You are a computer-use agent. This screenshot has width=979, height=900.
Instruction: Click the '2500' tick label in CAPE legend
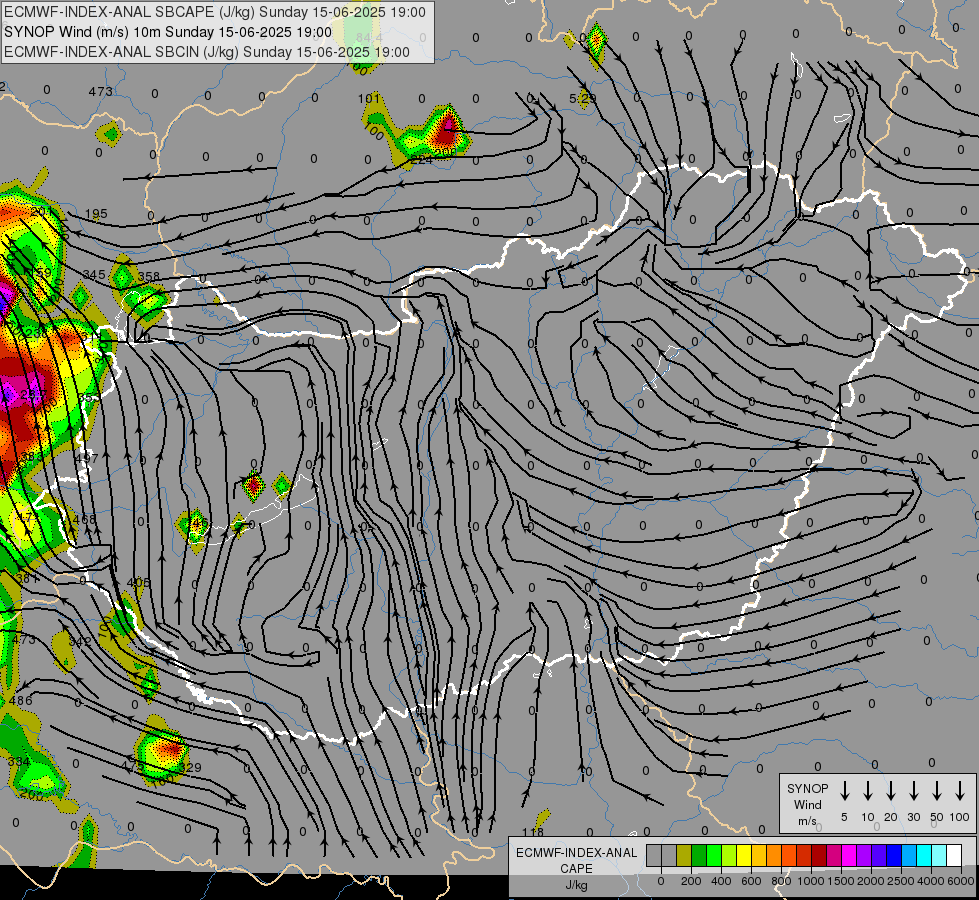click(x=901, y=881)
